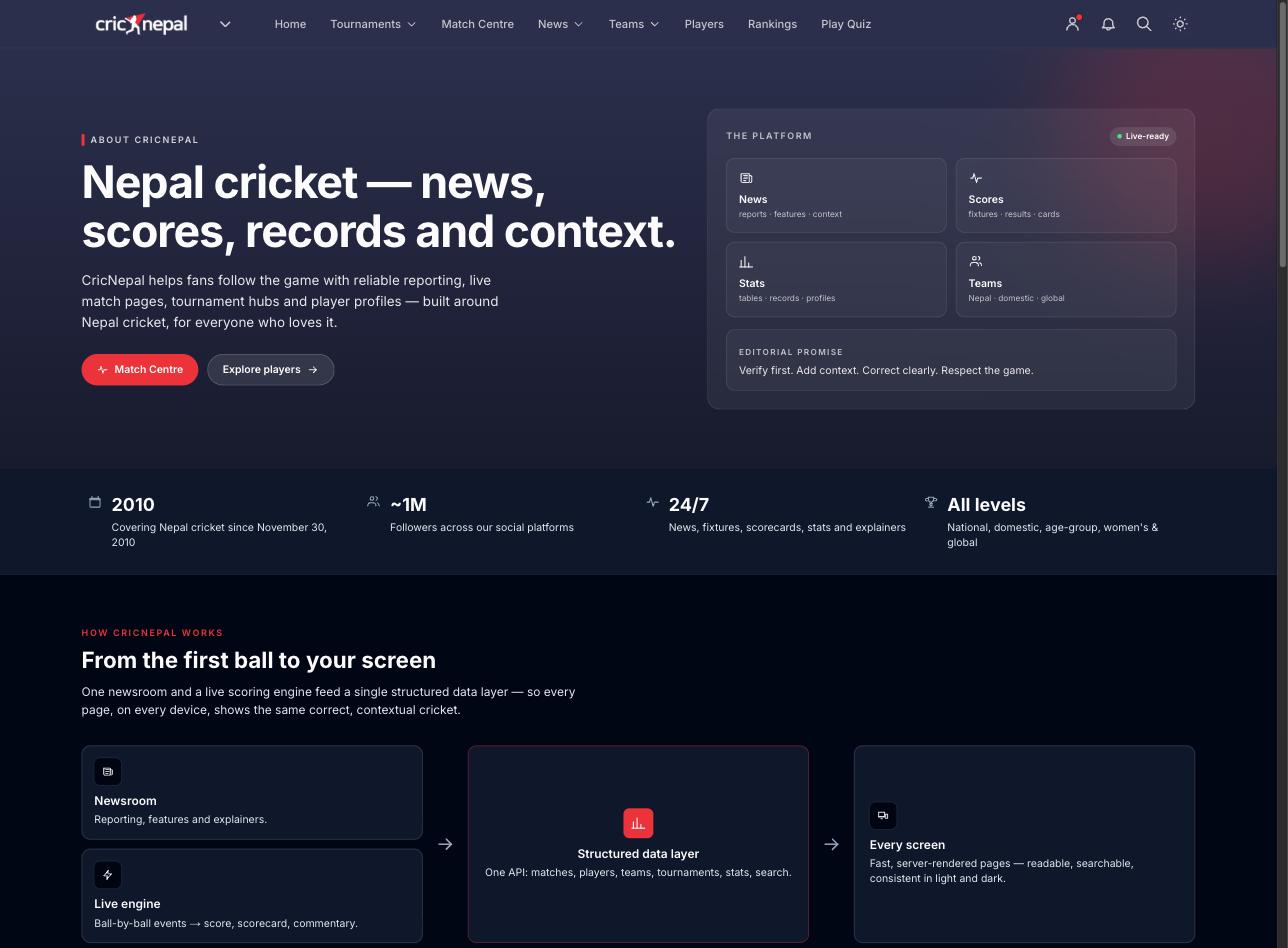Click the 'THE PLATFORM' label
Viewport: 1288px width, 948px height.
(x=769, y=136)
